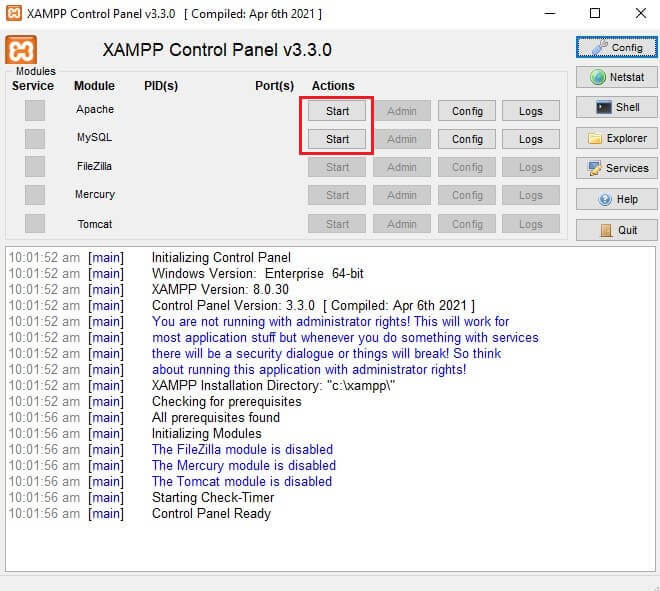Select the FileZilla module label

(94, 166)
